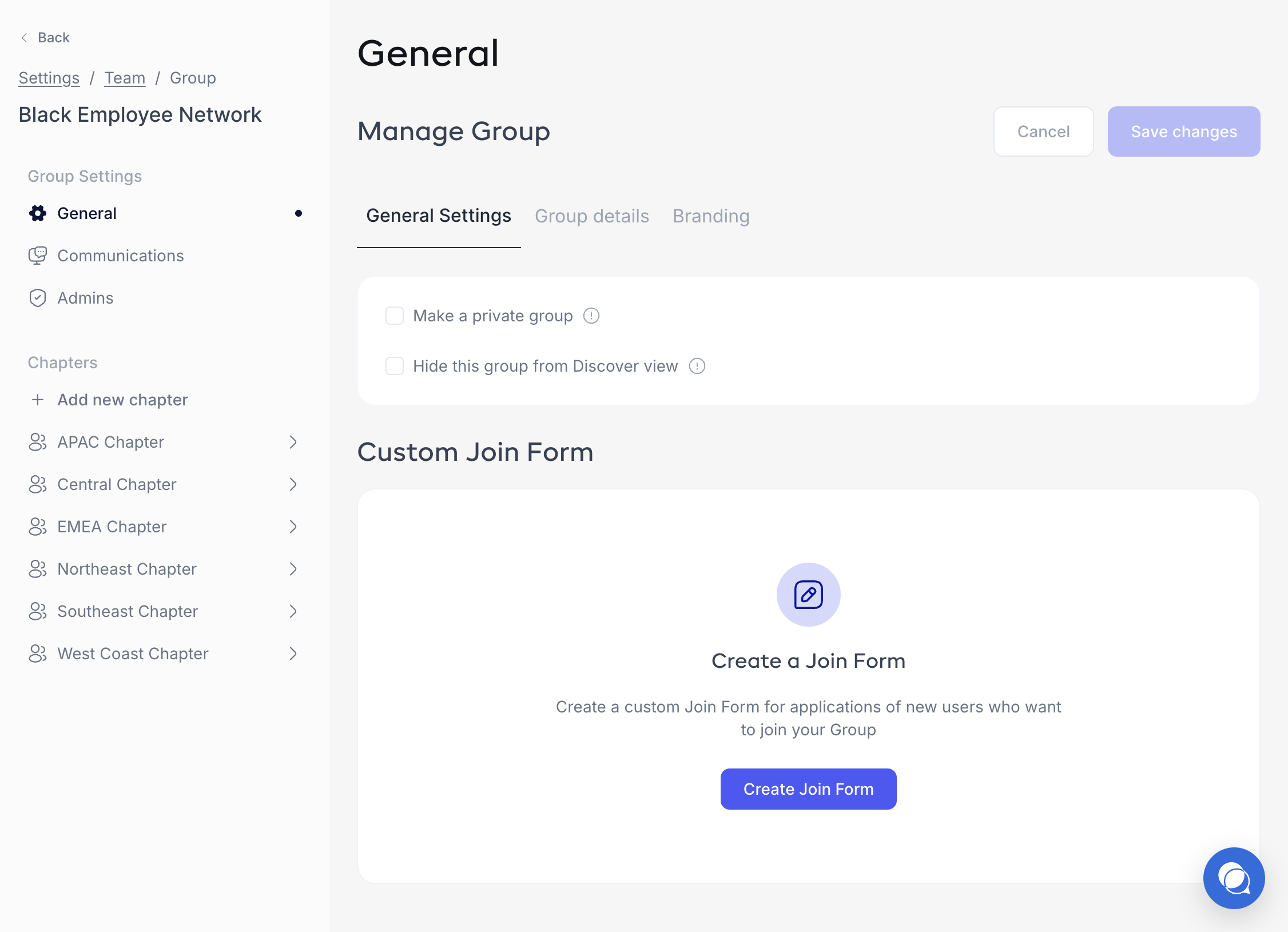Viewport: 1288px width, 932px height.
Task: Switch to the Group details tab
Action: click(x=592, y=216)
